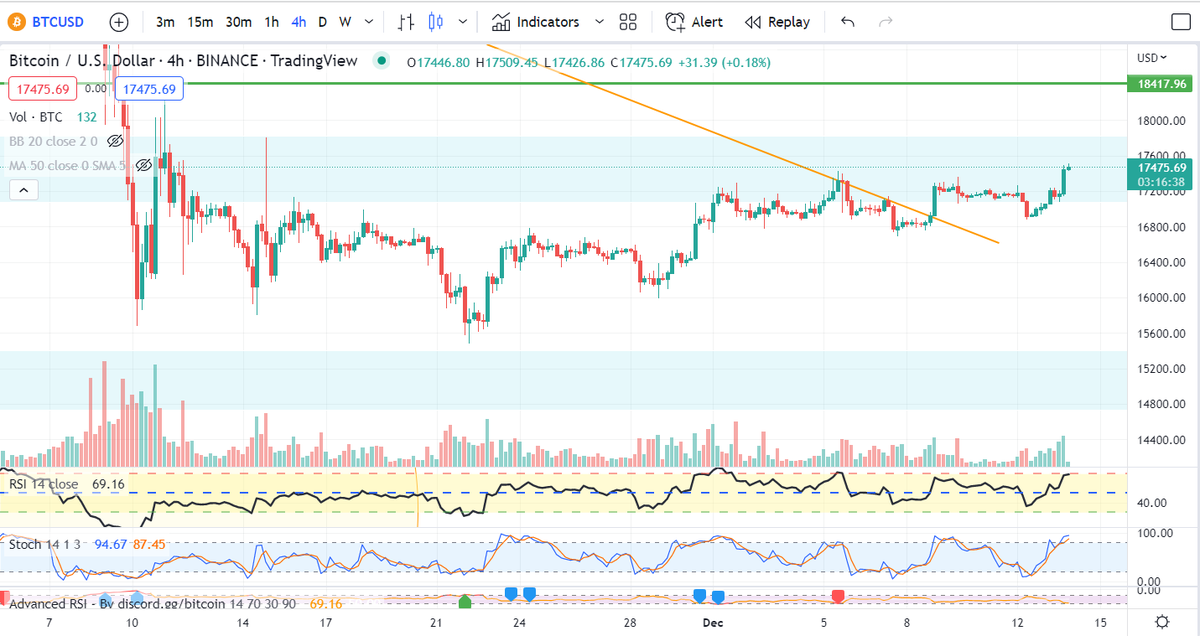1200x636 pixels.
Task: Select the weekly W timeframe
Action: (345, 21)
